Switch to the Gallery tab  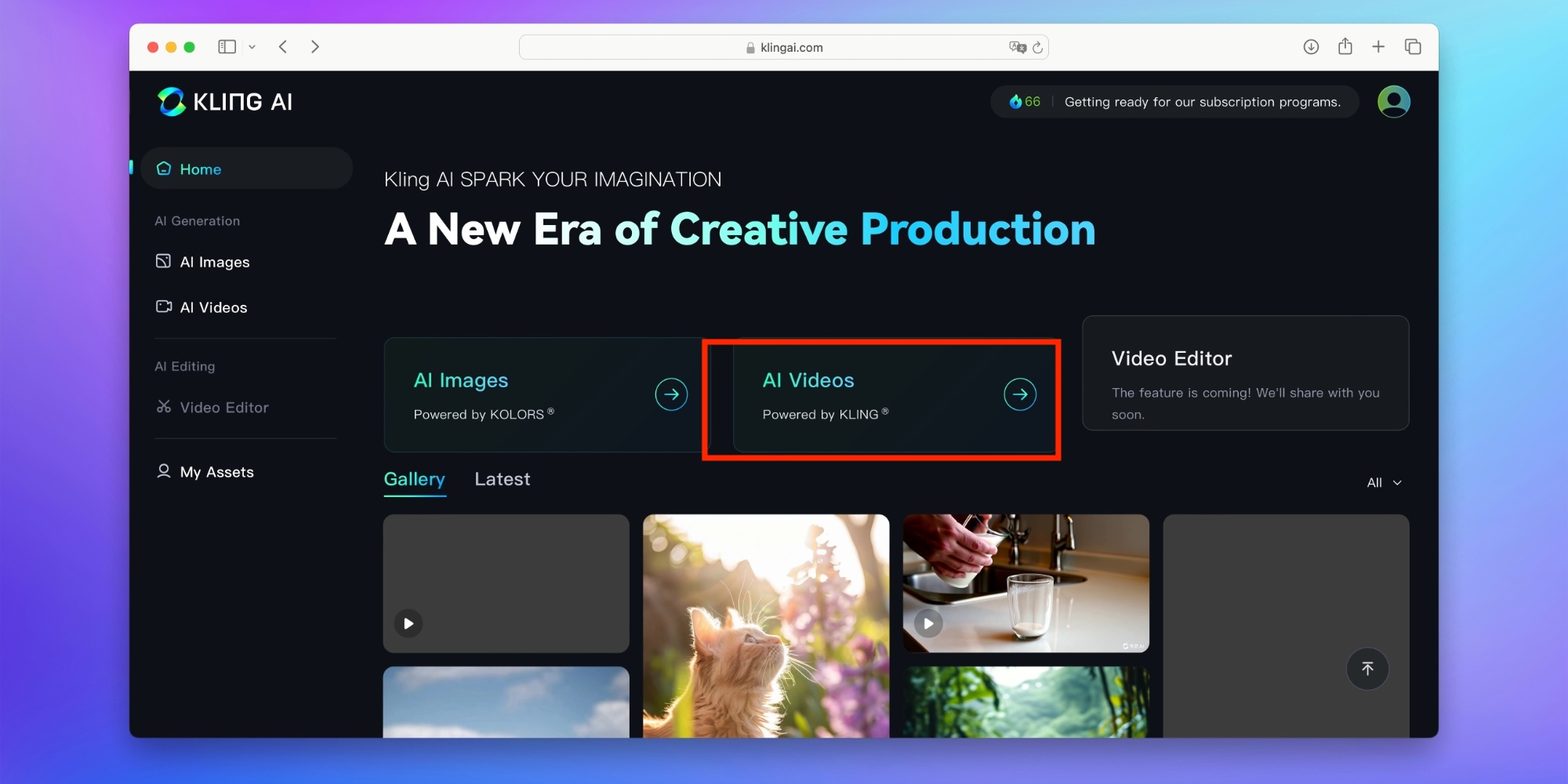click(x=414, y=479)
